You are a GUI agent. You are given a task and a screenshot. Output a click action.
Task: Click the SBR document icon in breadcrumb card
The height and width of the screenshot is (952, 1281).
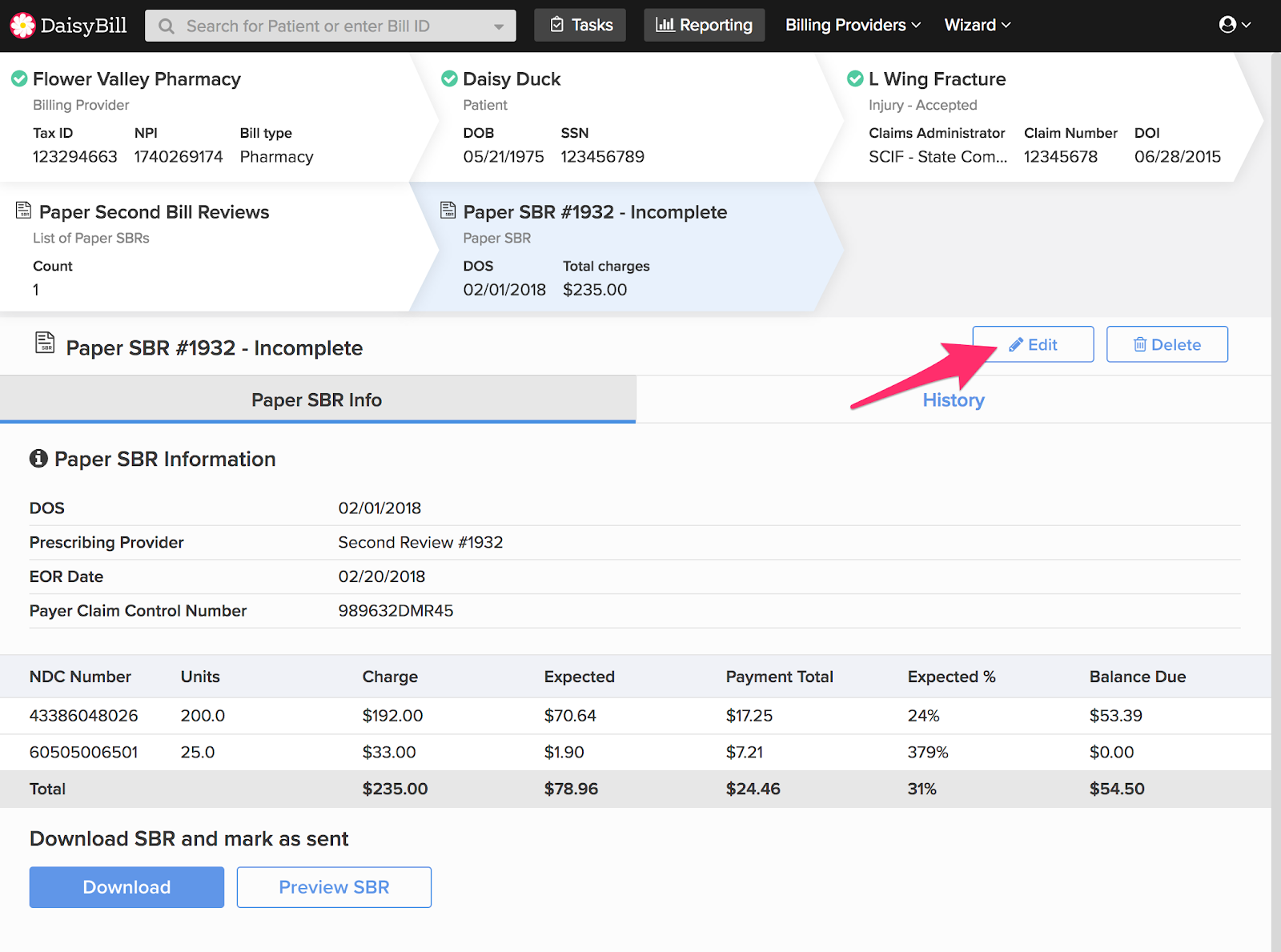tap(448, 211)
